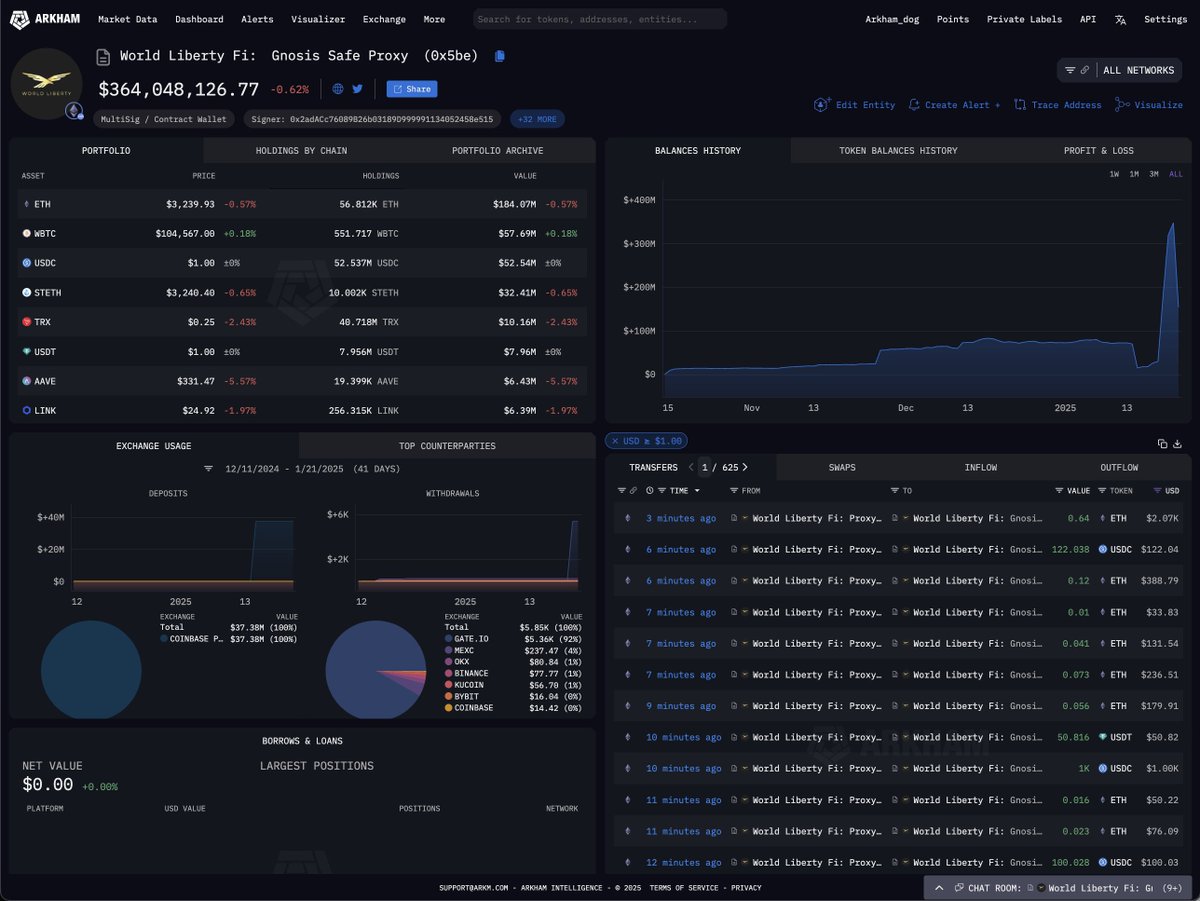Click the '3 minutes ago' transfer timestamp

coord(681,518)
